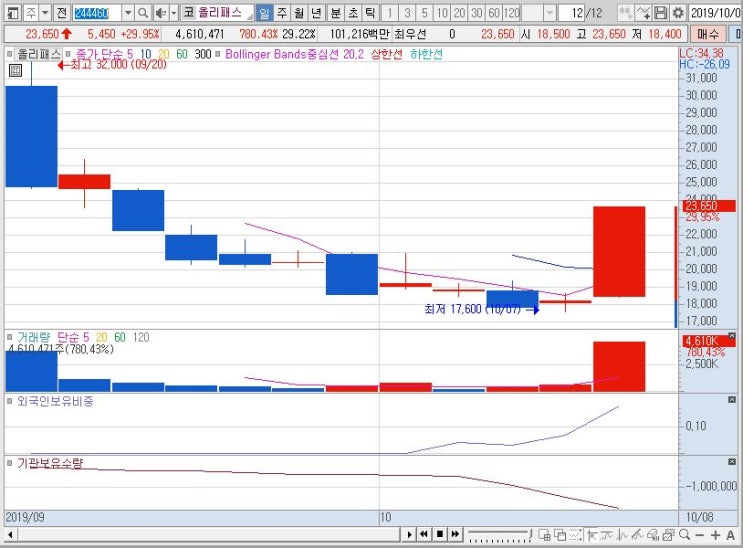Click the bottom magnifier zoom icon
Image resolution: width=743 pixels, height=548 pixels.
(684, 535)
